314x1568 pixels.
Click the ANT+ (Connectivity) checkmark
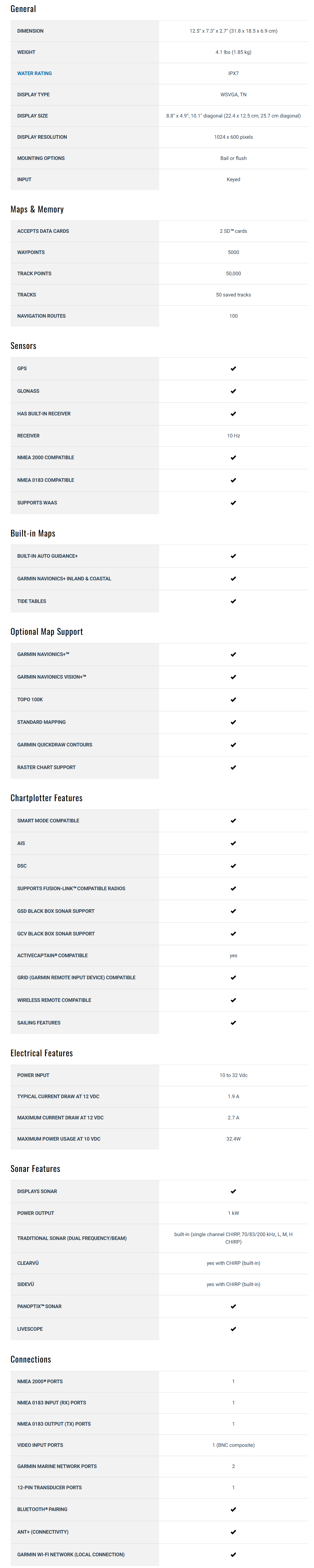point(233,1532)
